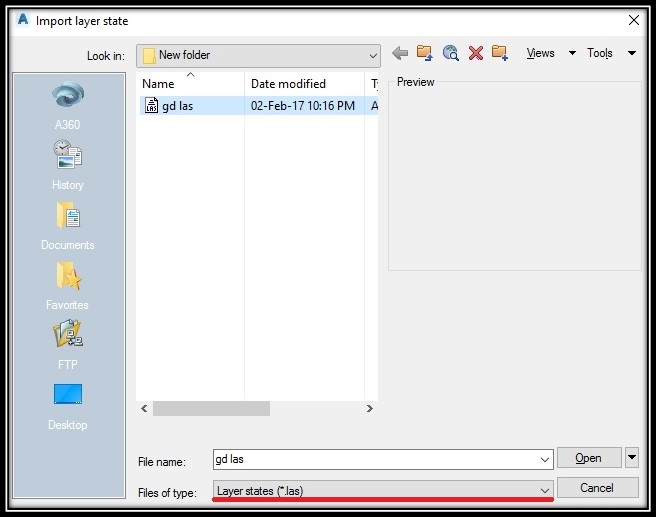Open the Views menu

pos(541,53)
